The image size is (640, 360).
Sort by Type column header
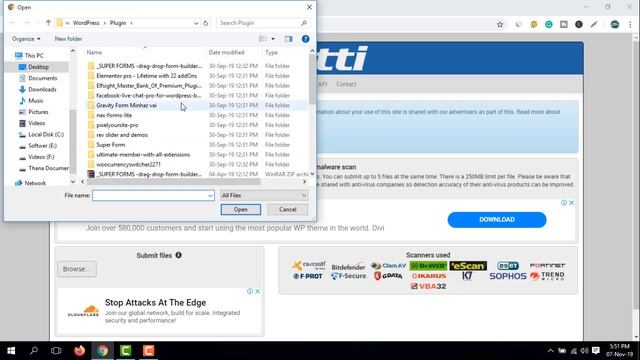pyautogui.click(x=271, y=52)
